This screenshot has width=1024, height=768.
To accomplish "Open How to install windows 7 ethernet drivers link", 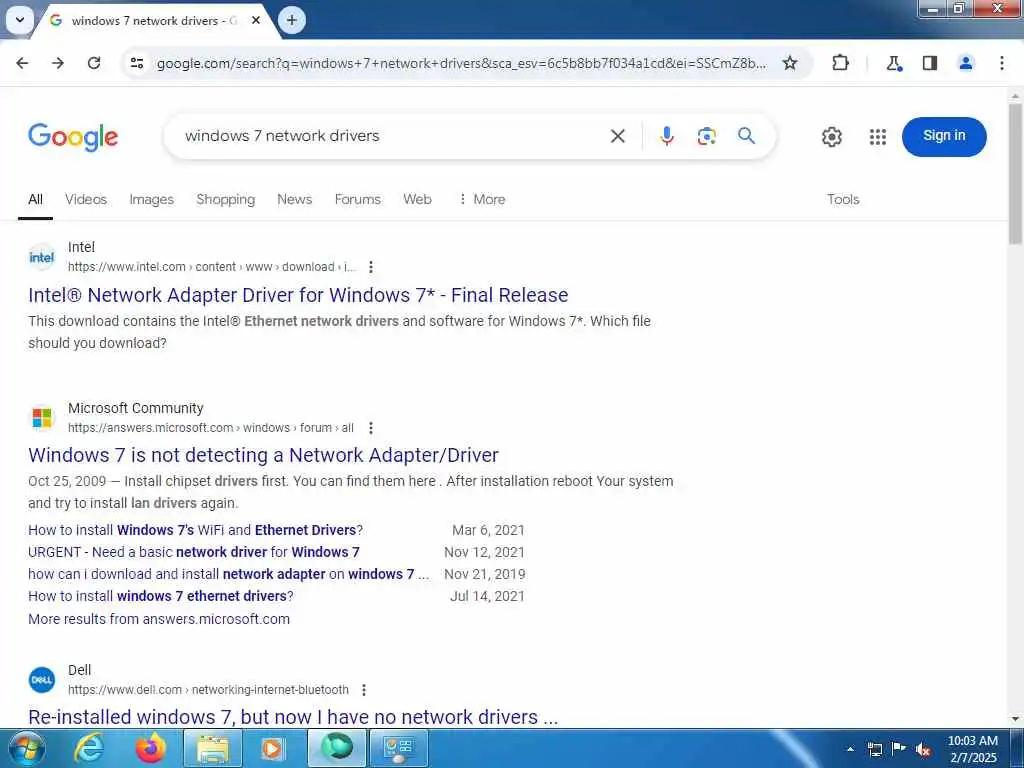I will coord(161,596).
